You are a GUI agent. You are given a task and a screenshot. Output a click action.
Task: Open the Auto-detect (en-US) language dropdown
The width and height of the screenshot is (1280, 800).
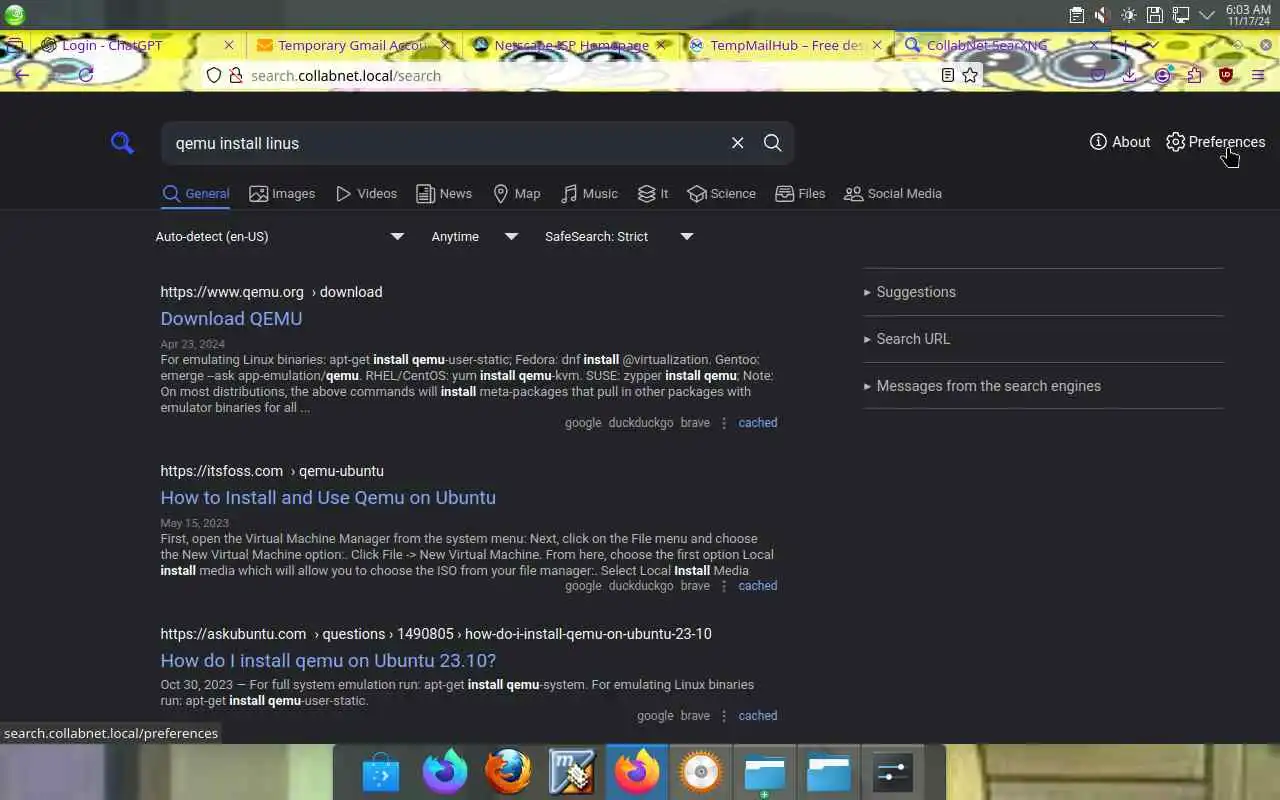tap(280, 237)
